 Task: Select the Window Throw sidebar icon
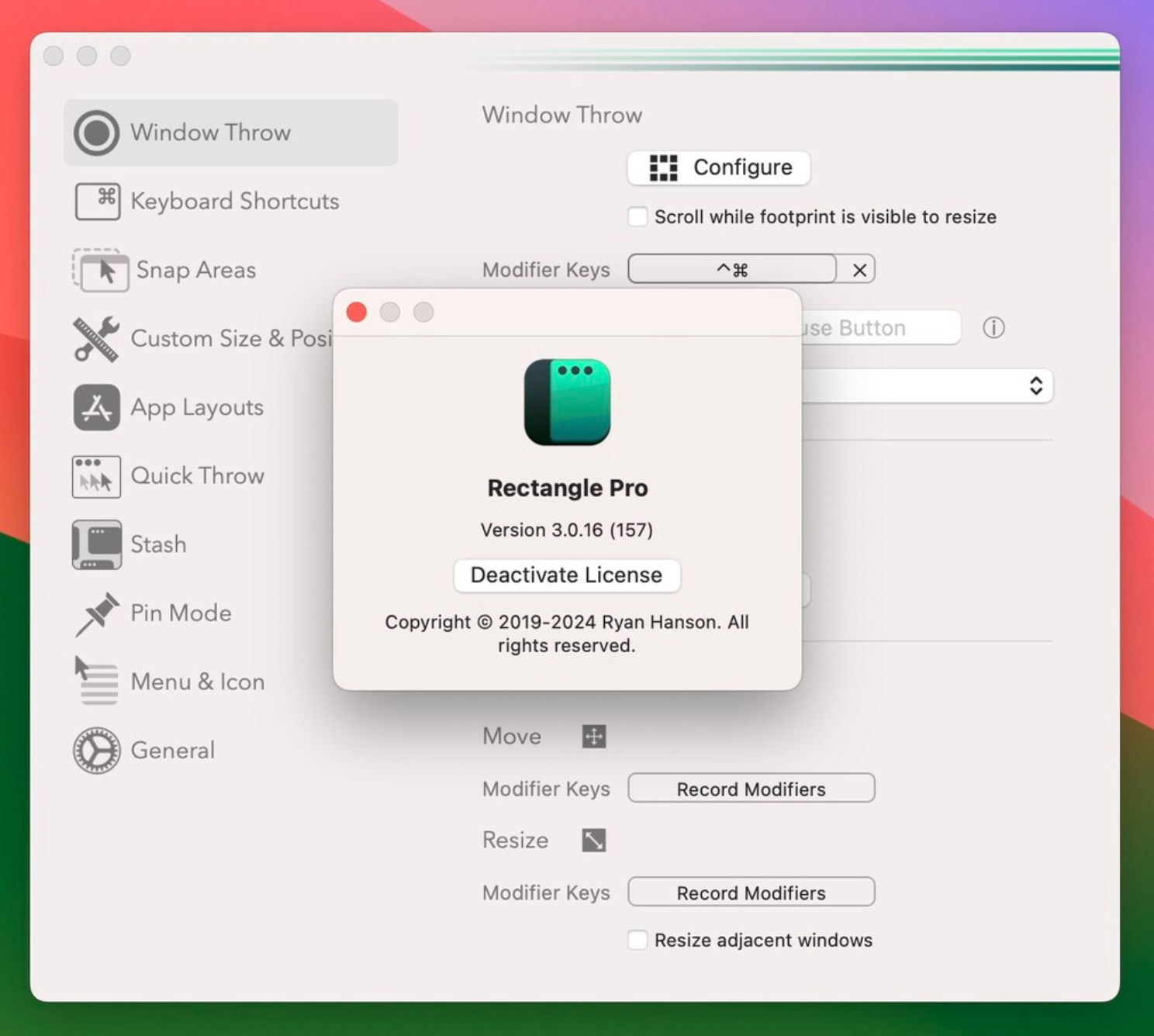pyautogui.click(x=96, y=133)
